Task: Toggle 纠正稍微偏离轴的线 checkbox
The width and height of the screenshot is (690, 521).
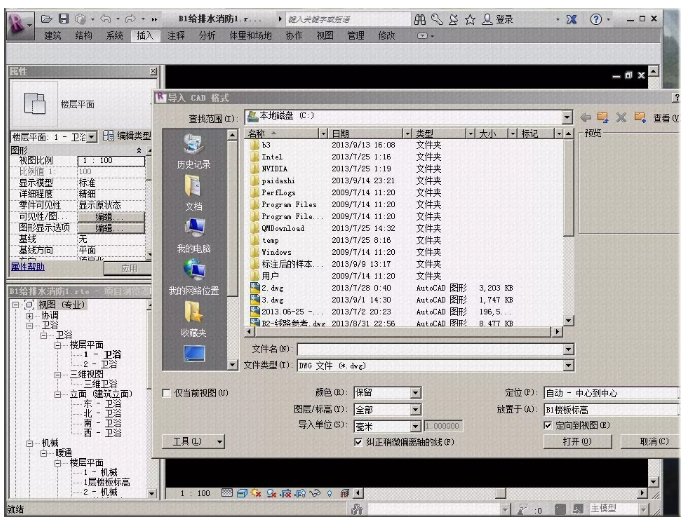Action: point(358,442)
